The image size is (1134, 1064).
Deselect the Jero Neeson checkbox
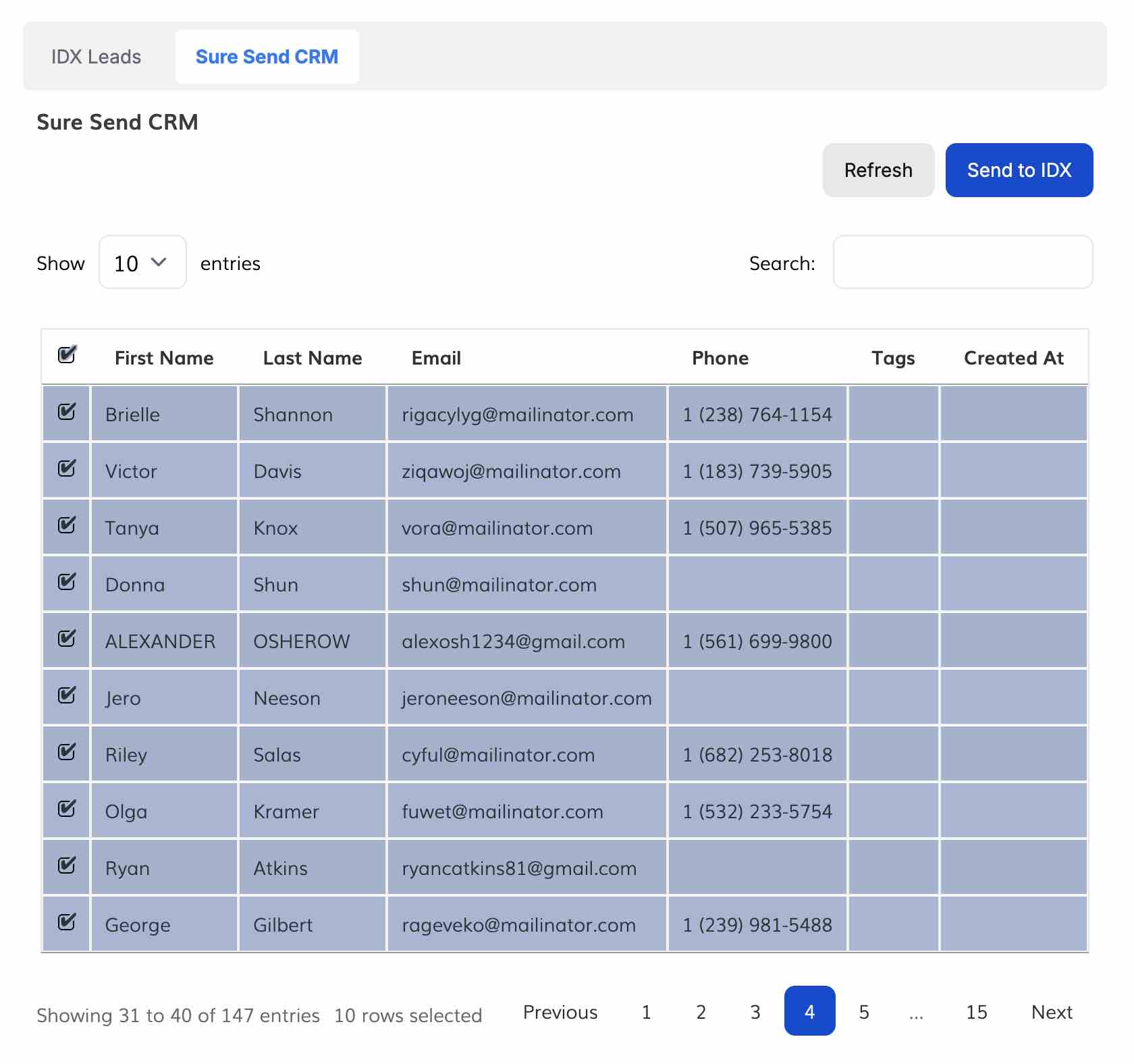pos(67,695)
